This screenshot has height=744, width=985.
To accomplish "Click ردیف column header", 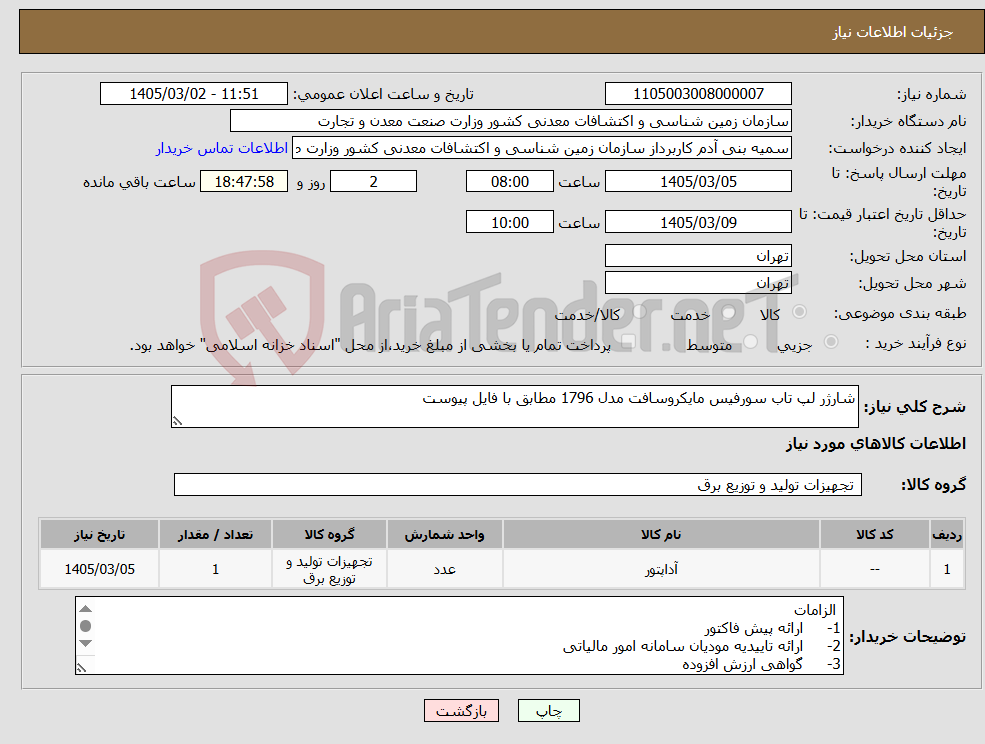I will pyautogui.click(x=947, y=534).
